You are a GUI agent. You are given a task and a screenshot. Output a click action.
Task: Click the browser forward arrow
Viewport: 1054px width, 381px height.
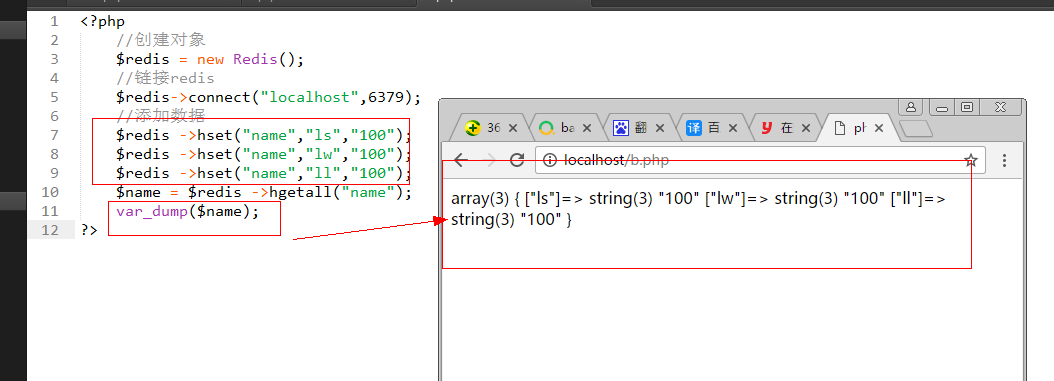coord(490,160)
